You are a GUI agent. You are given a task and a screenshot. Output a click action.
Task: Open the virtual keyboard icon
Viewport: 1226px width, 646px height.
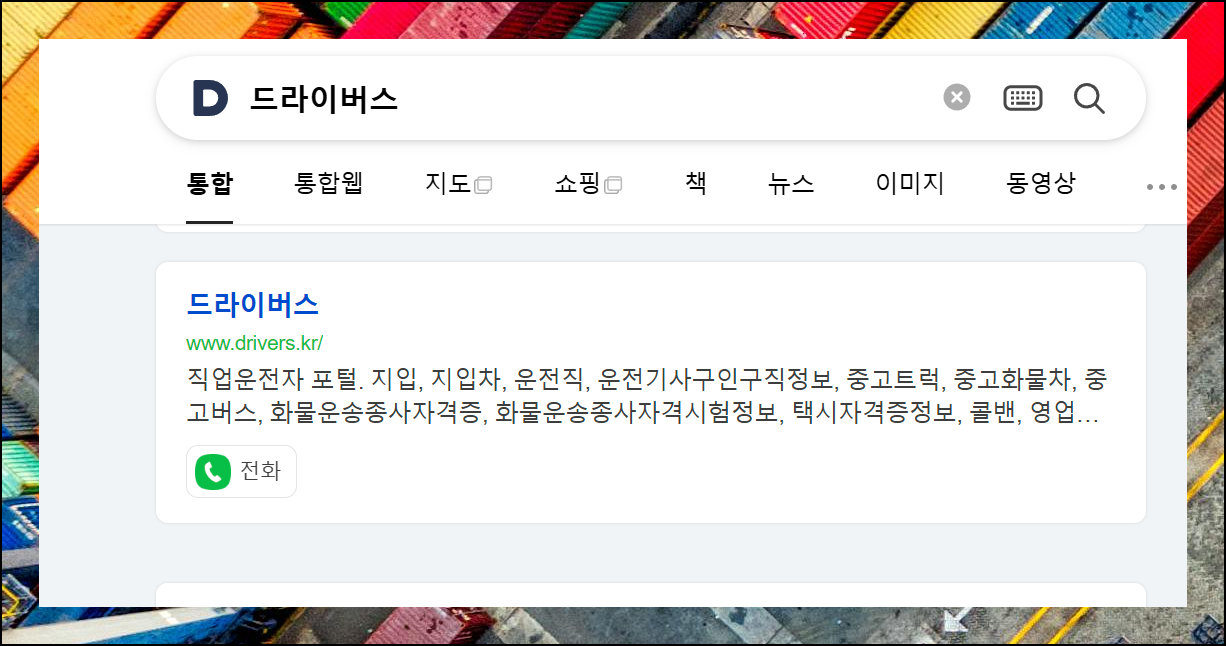coord(1023,97)
